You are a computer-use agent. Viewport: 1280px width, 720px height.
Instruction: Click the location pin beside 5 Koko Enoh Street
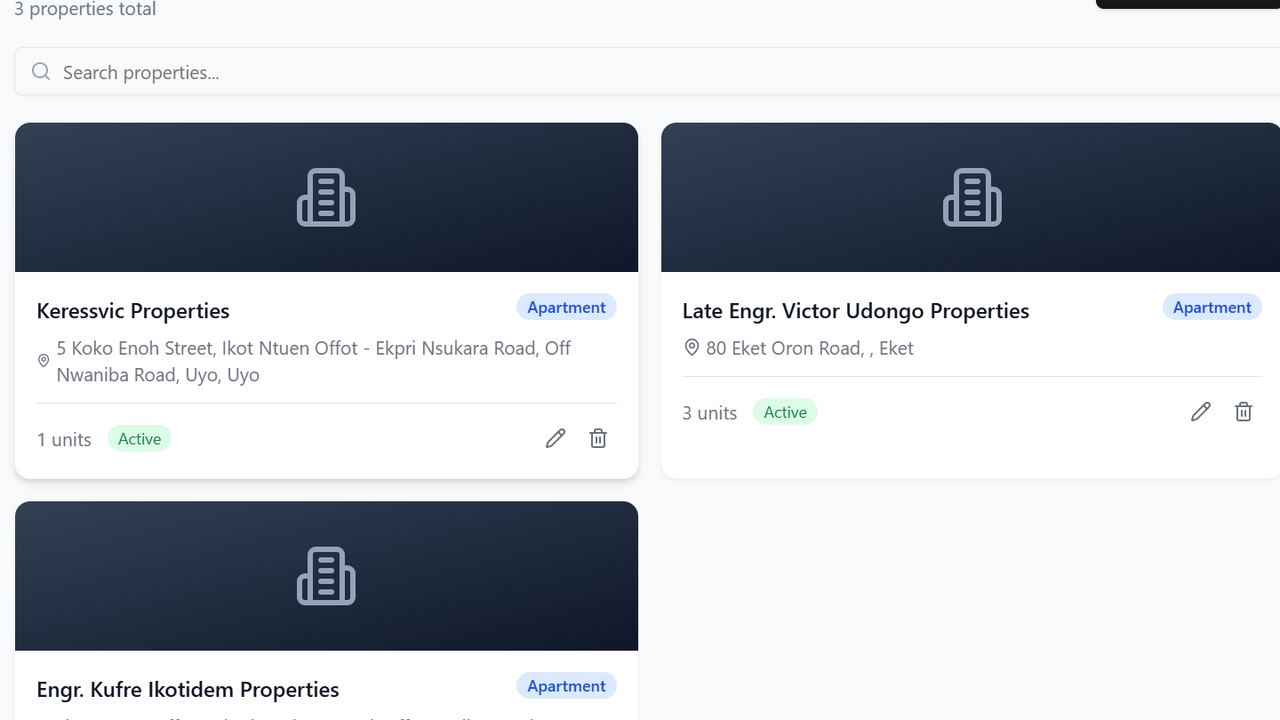point(43,361)
